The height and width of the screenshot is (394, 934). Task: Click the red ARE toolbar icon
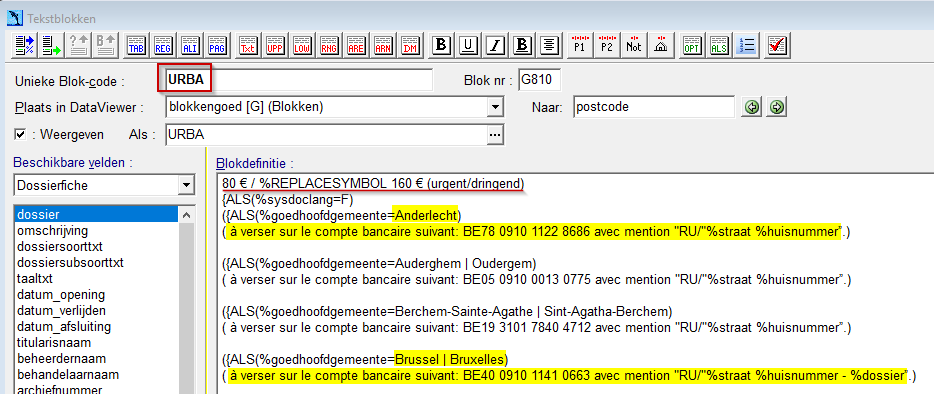(356, 45)
